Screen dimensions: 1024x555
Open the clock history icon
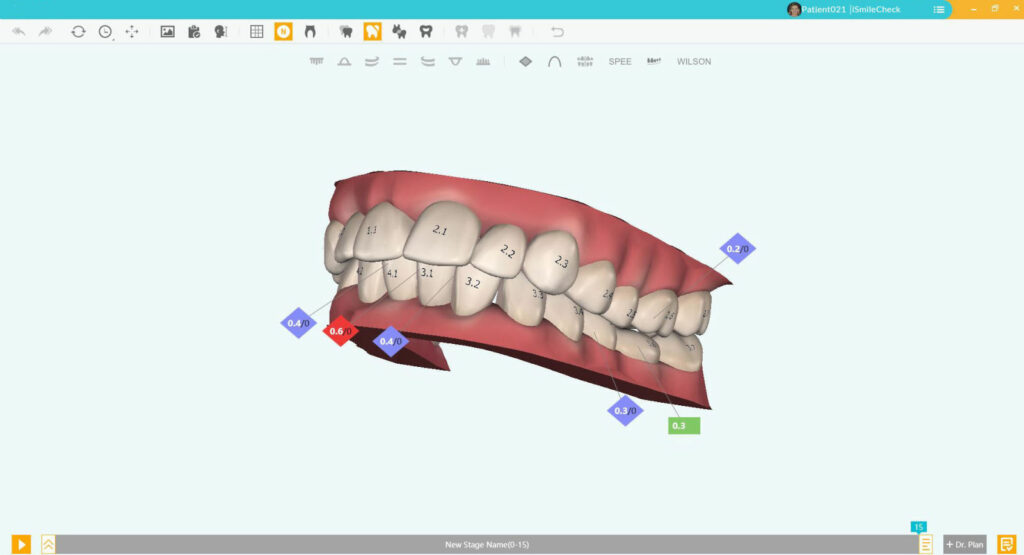coord(105,31)
